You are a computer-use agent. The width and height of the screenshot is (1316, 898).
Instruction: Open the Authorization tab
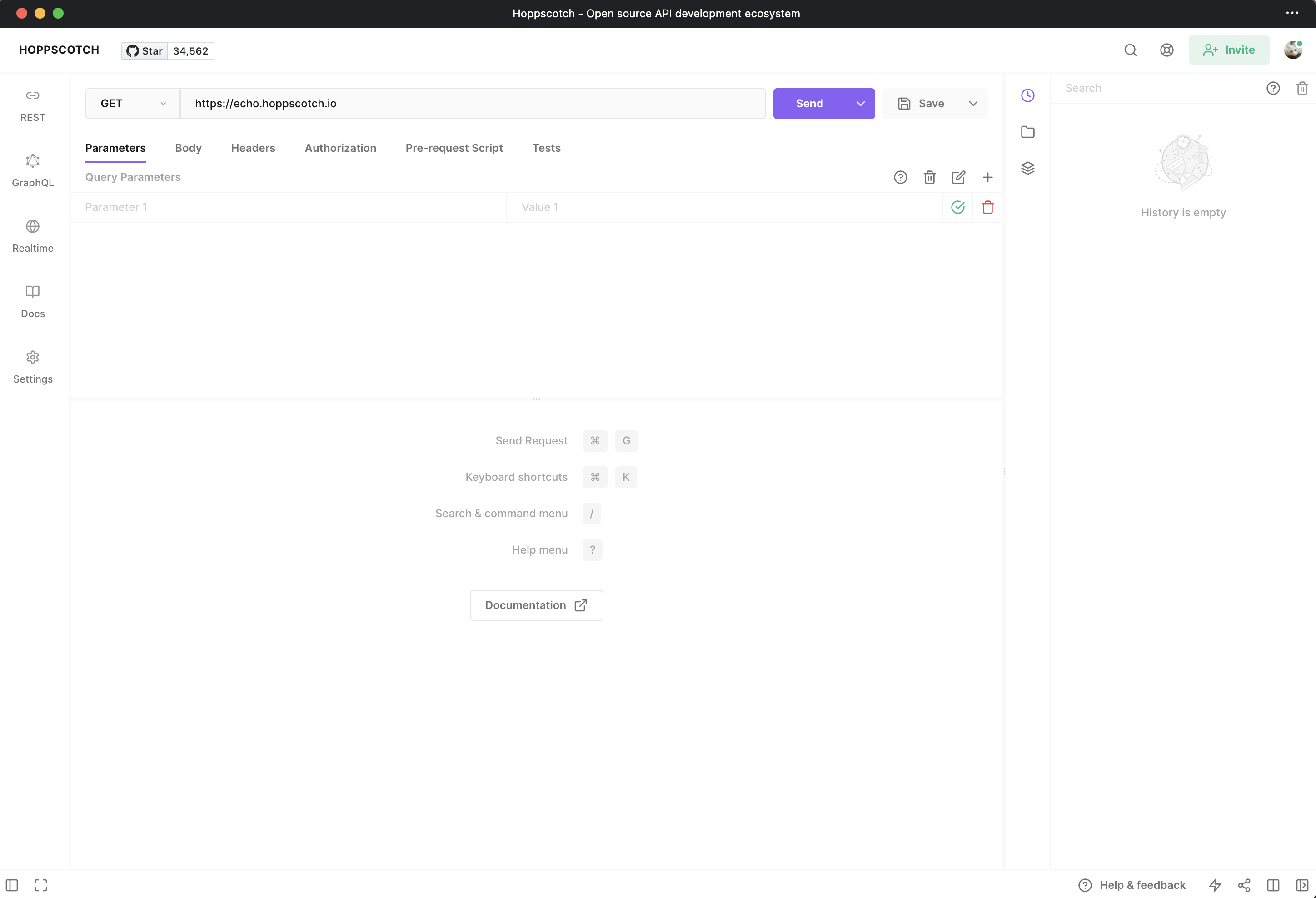pos(340,148)
